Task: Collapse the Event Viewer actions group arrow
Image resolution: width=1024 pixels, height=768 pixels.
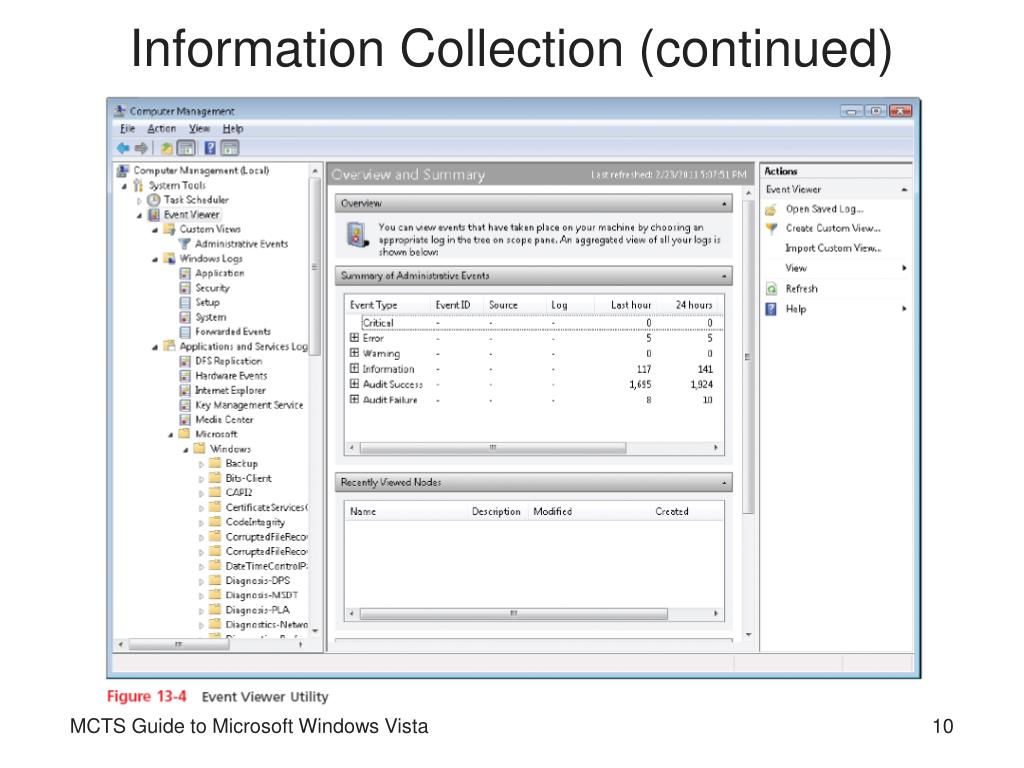Action: click(904, 190)
